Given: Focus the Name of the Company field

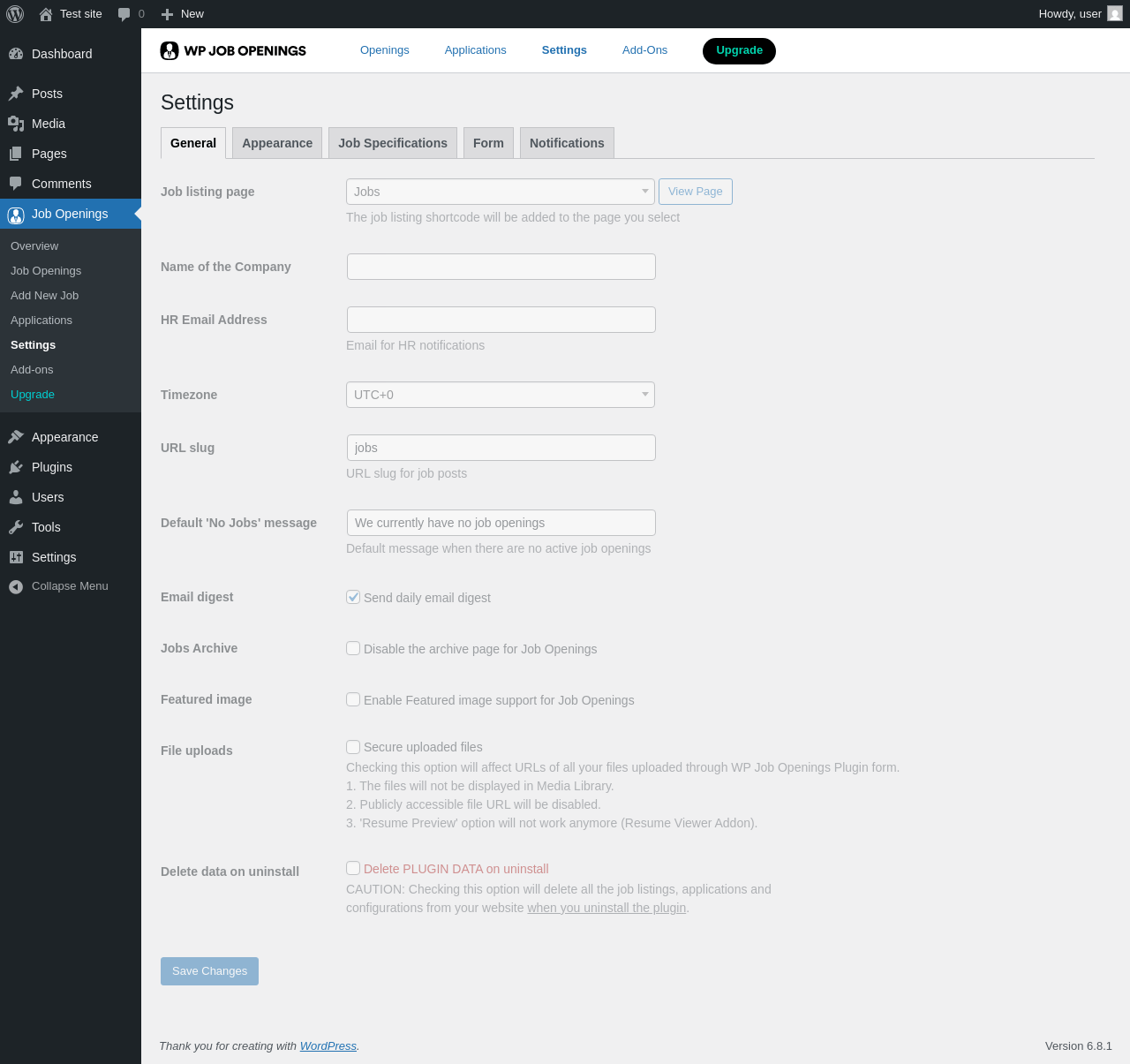Looking at the screenshot, I should point(501,267).
